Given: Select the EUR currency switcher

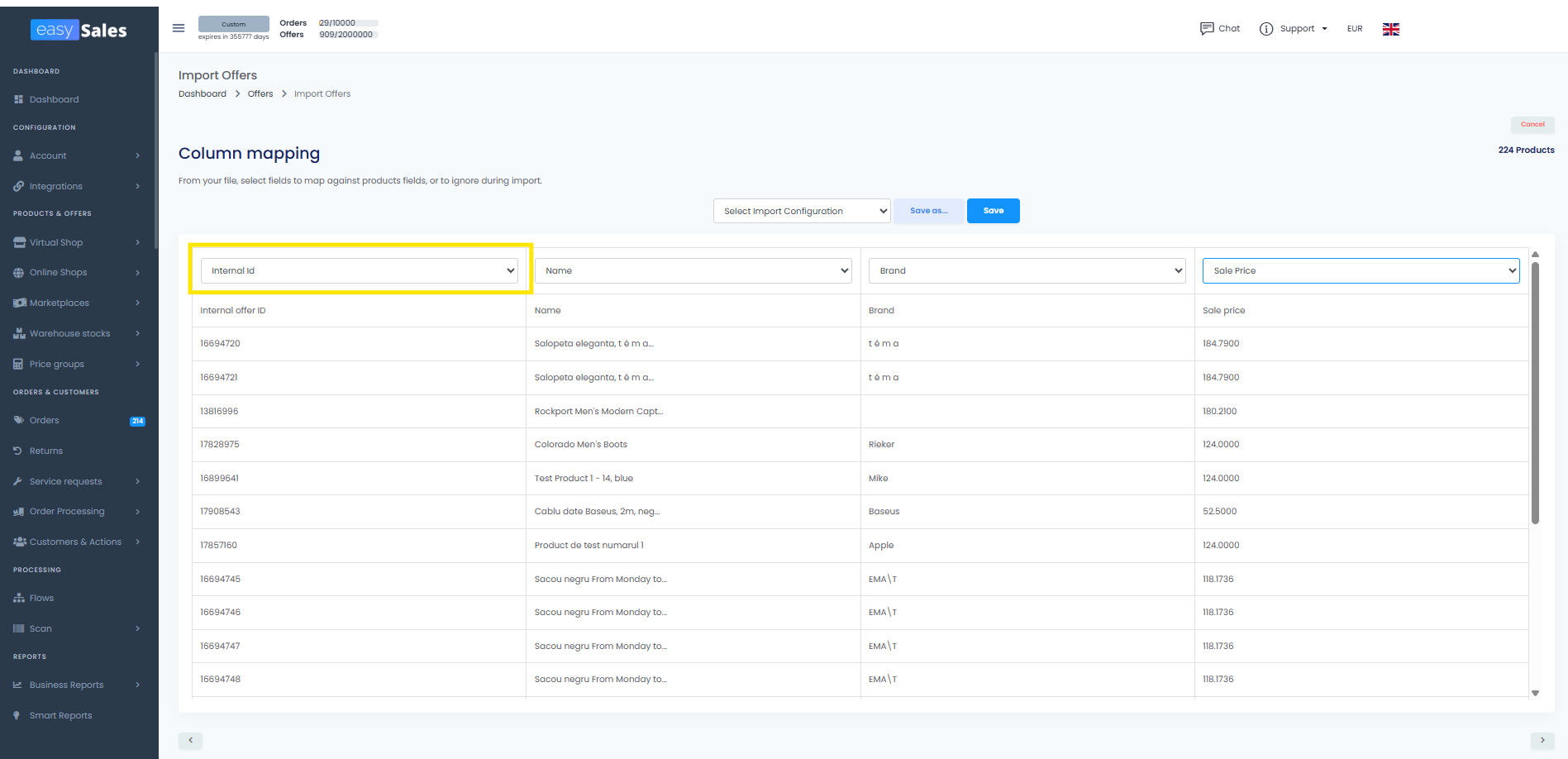Looking at the screenshot, I should tap(1355, 29).
